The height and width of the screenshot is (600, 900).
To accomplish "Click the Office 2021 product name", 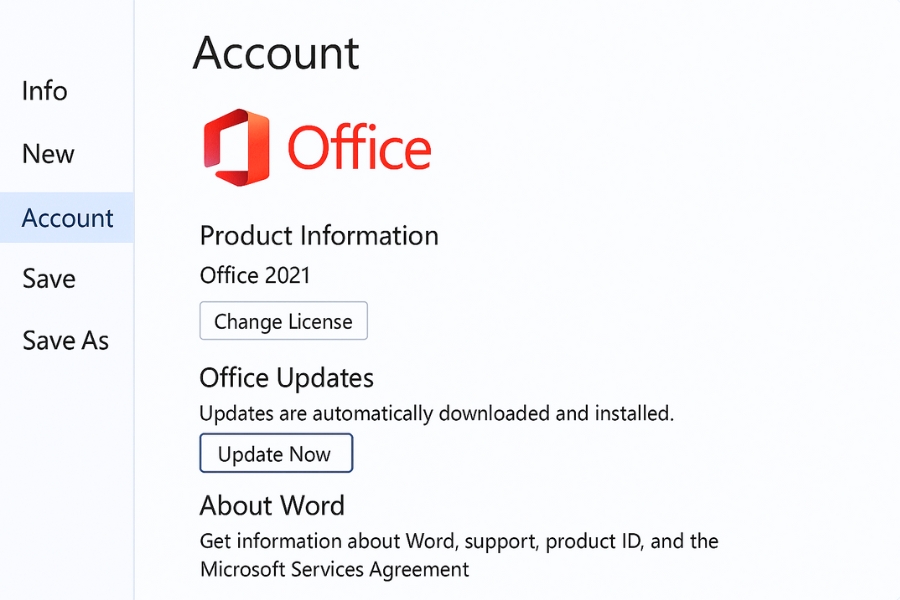I will 255,275.
